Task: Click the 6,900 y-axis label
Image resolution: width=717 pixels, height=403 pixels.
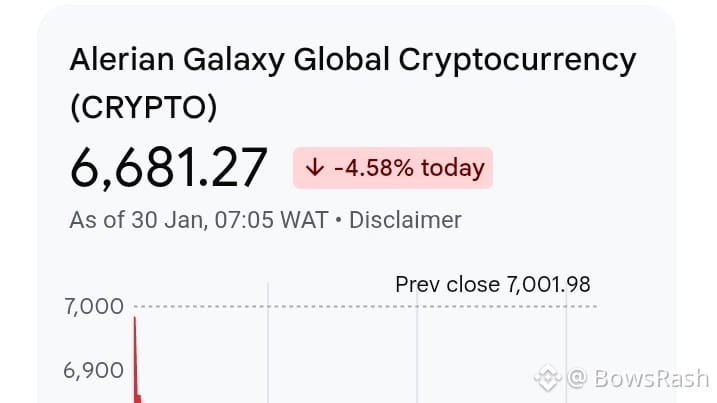Action: (x=93, y=370)
